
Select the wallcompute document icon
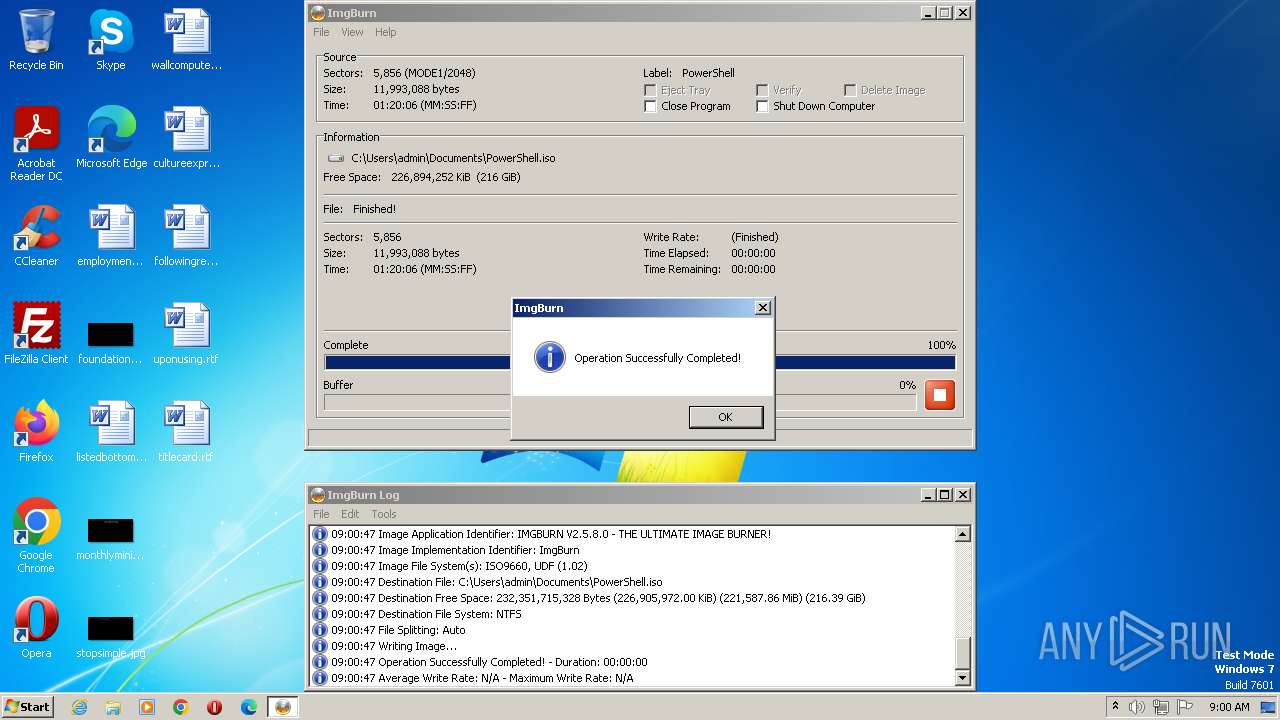coord(186,40)
